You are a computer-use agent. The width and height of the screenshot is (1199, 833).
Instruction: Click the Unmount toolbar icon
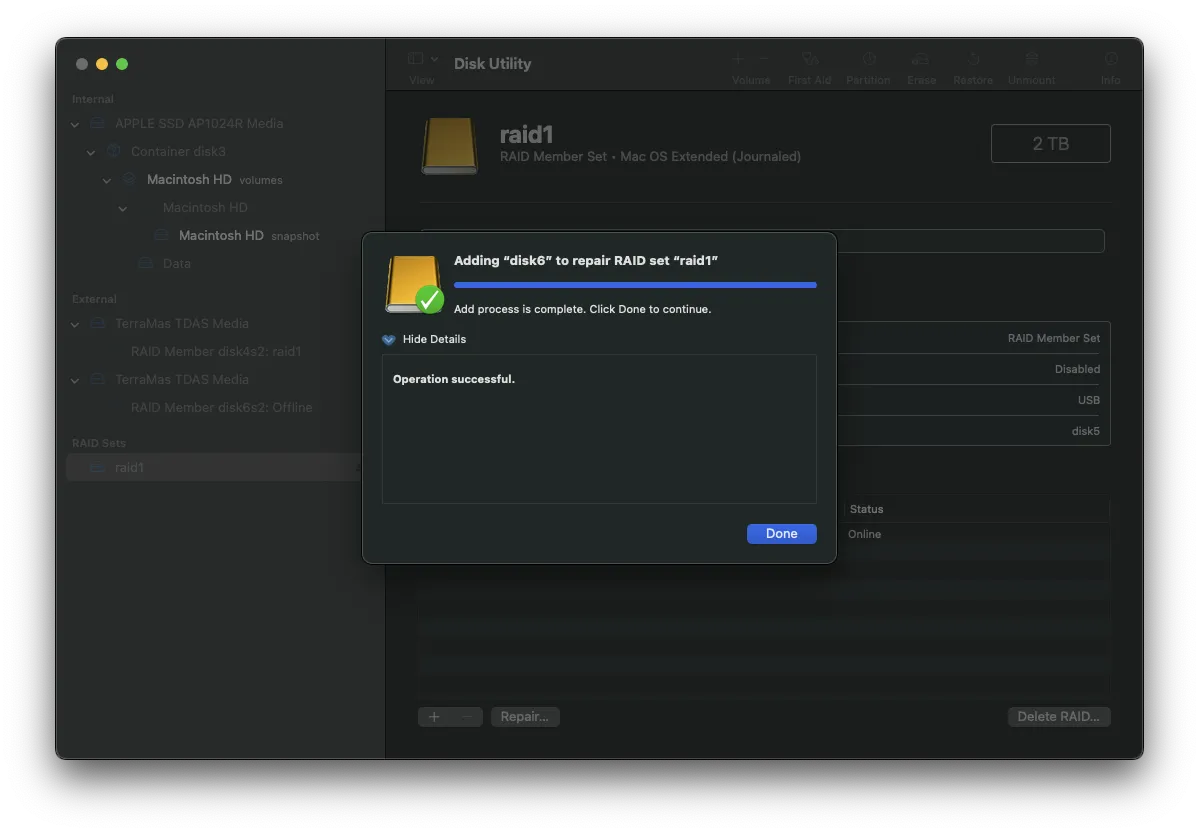1032,59
